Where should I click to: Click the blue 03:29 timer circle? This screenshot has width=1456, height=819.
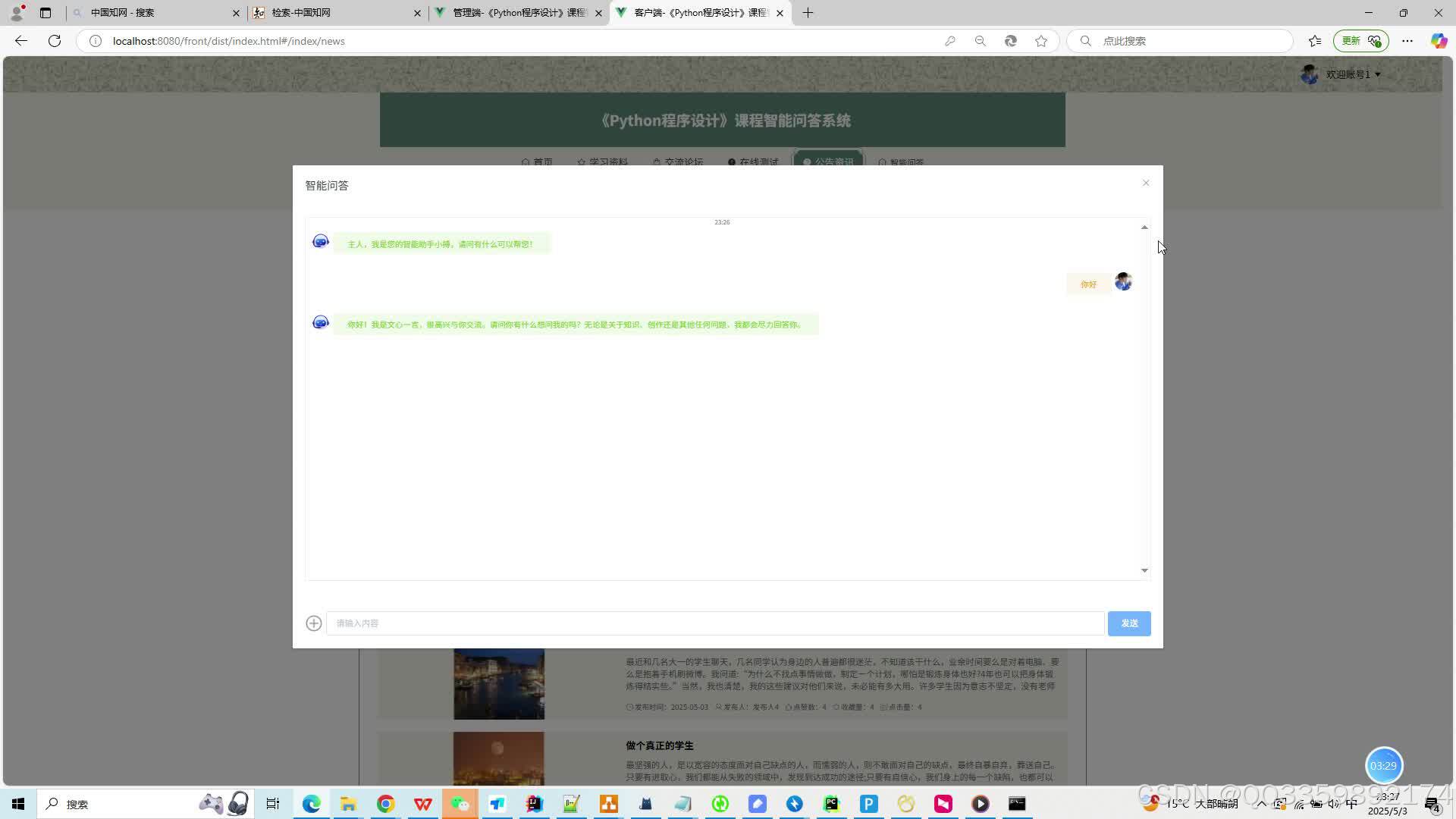[x=1383, y=765]
